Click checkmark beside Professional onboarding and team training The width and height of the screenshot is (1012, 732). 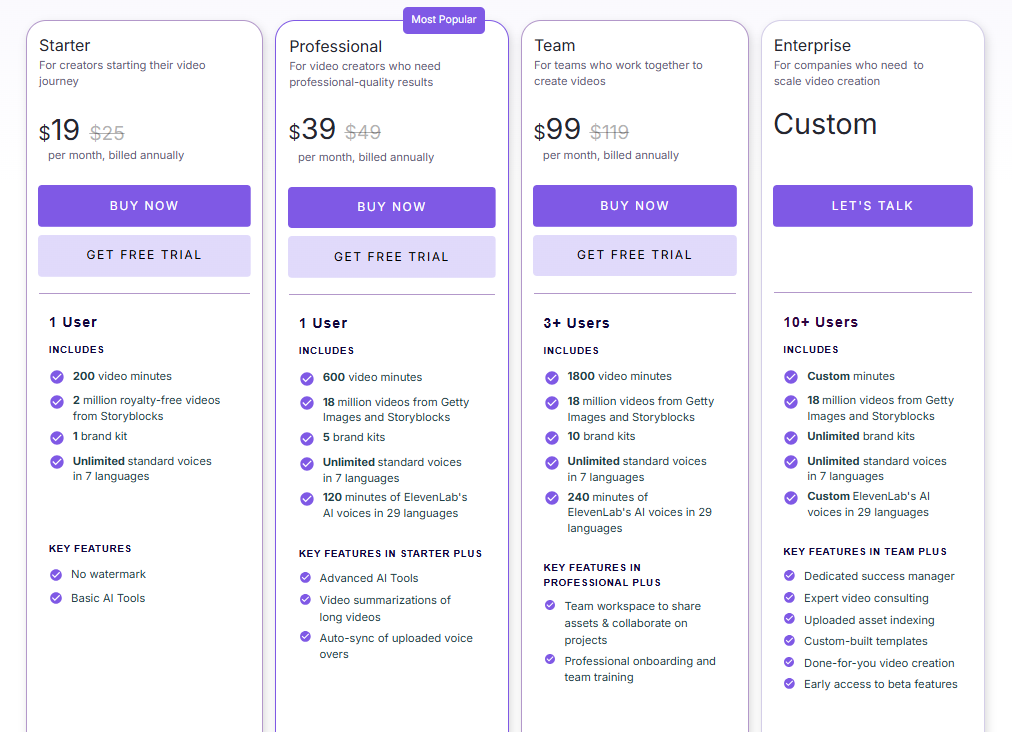pyautogui.click(x=550, y=659)
